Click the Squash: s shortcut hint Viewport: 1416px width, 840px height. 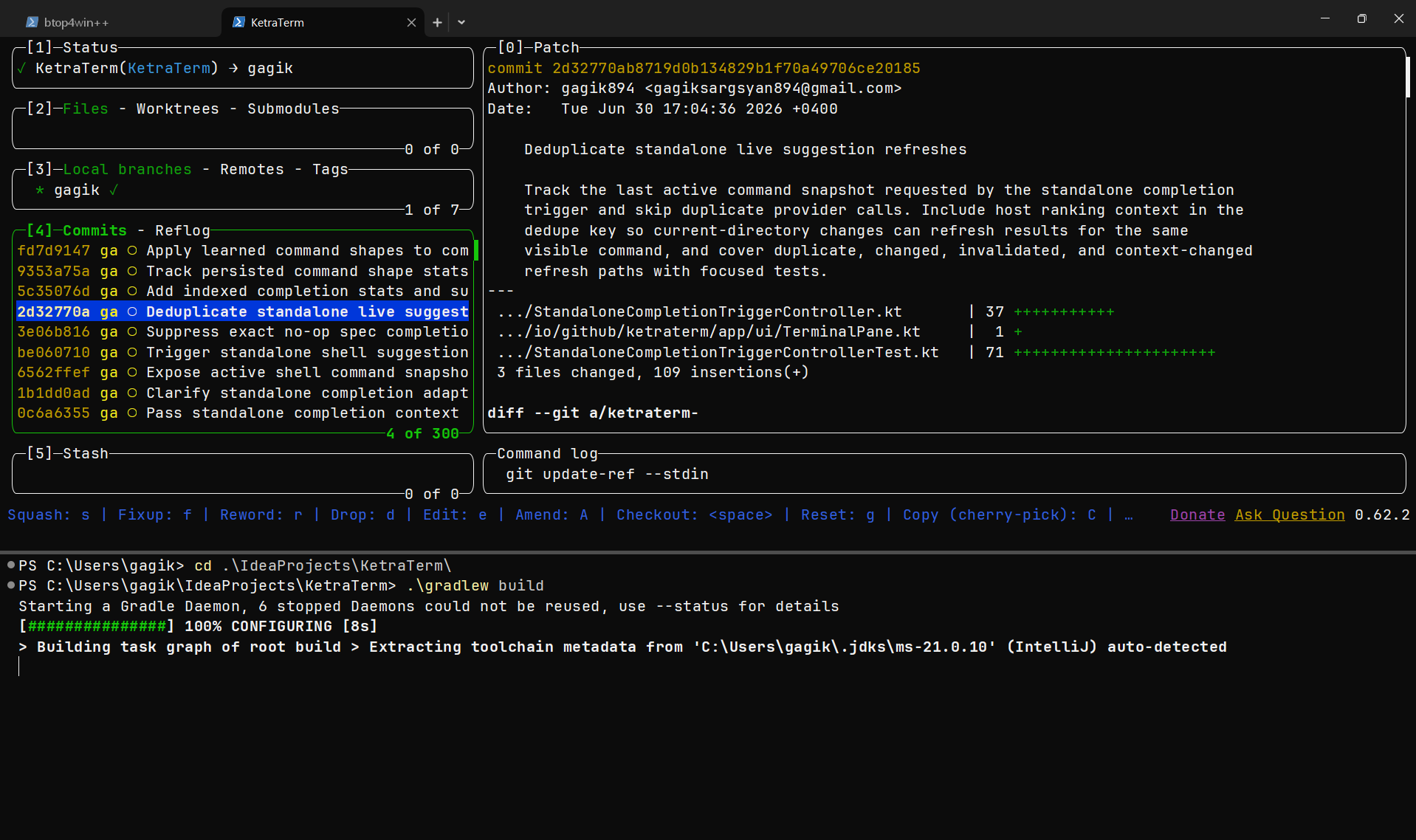(49, 514)
